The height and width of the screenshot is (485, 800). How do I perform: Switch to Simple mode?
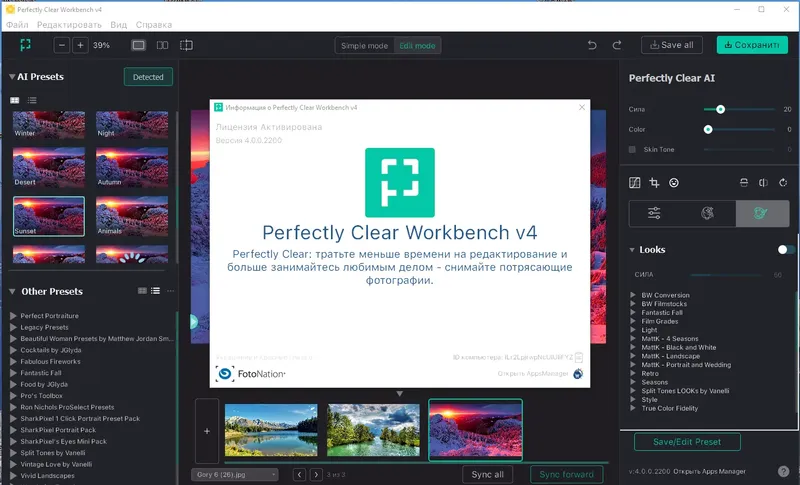[x=364, y=45]
